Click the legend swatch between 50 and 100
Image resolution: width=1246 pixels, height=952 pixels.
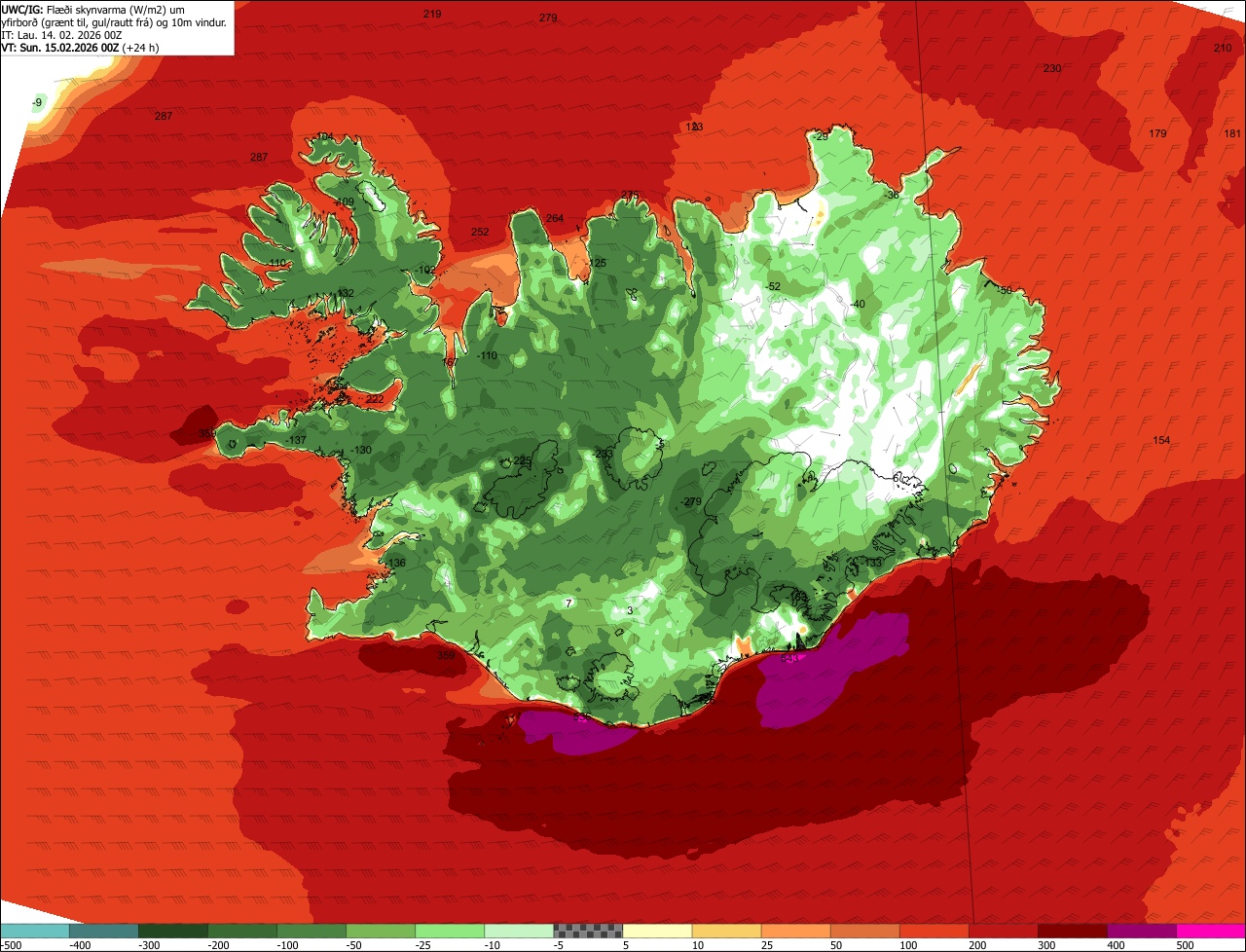865,931
